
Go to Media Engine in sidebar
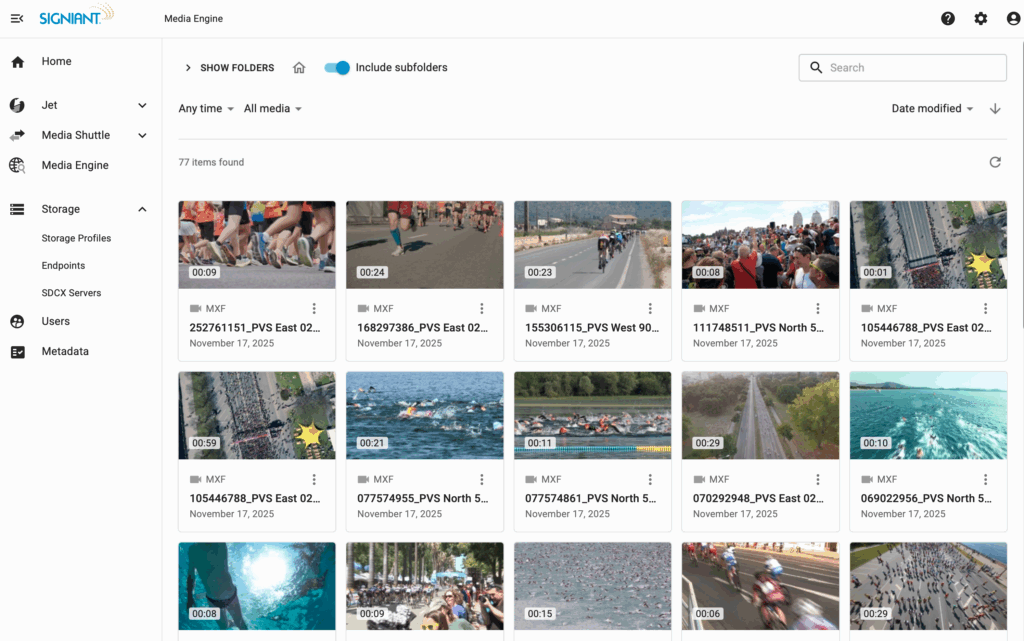coord(75,165)
